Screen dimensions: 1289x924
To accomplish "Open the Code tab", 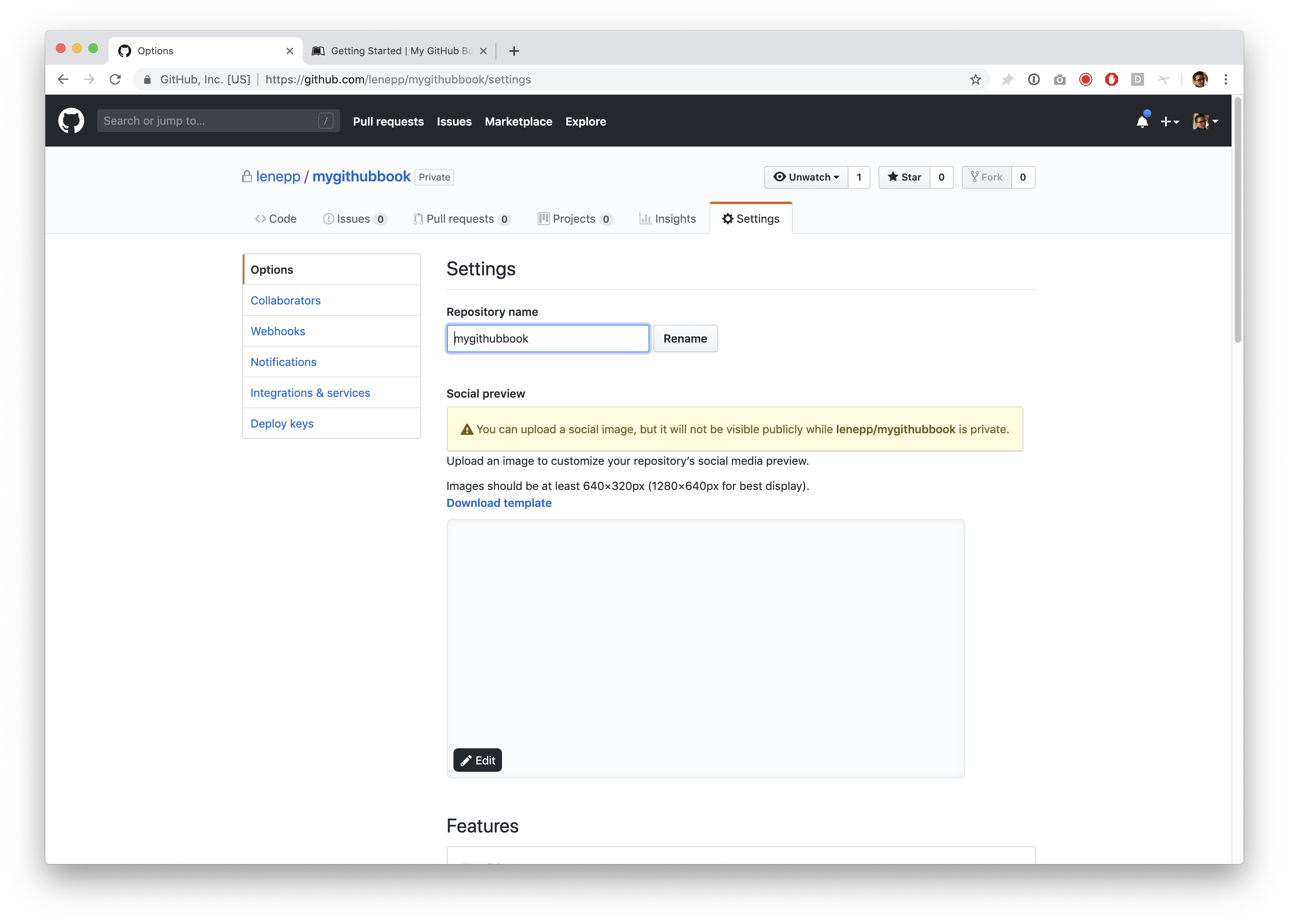I will click(276, 219).
